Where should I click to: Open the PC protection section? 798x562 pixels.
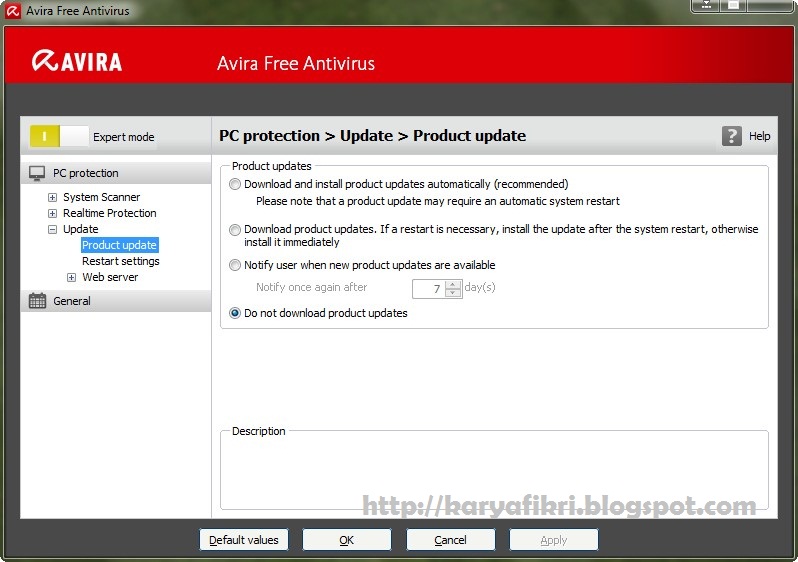(116, 173)
